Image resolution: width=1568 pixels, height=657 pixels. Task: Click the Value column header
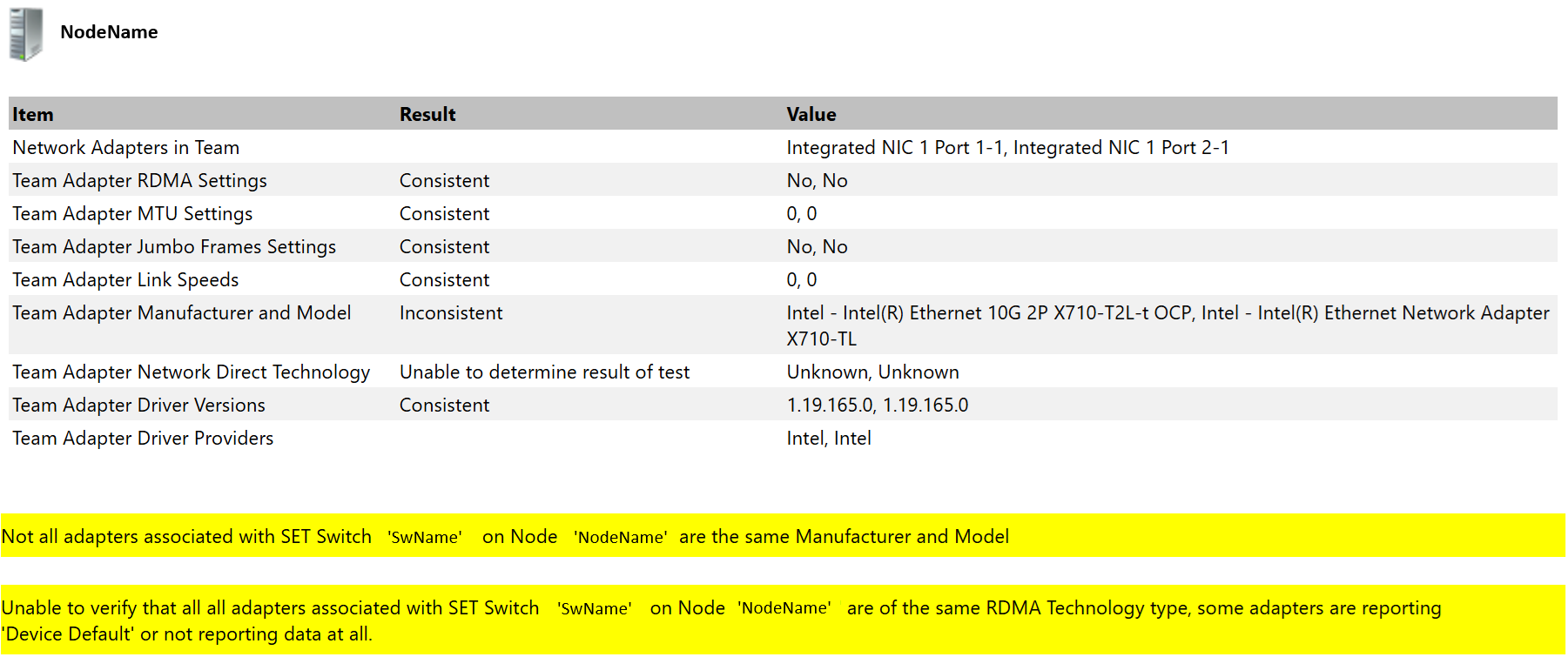[x=811, y=114]
